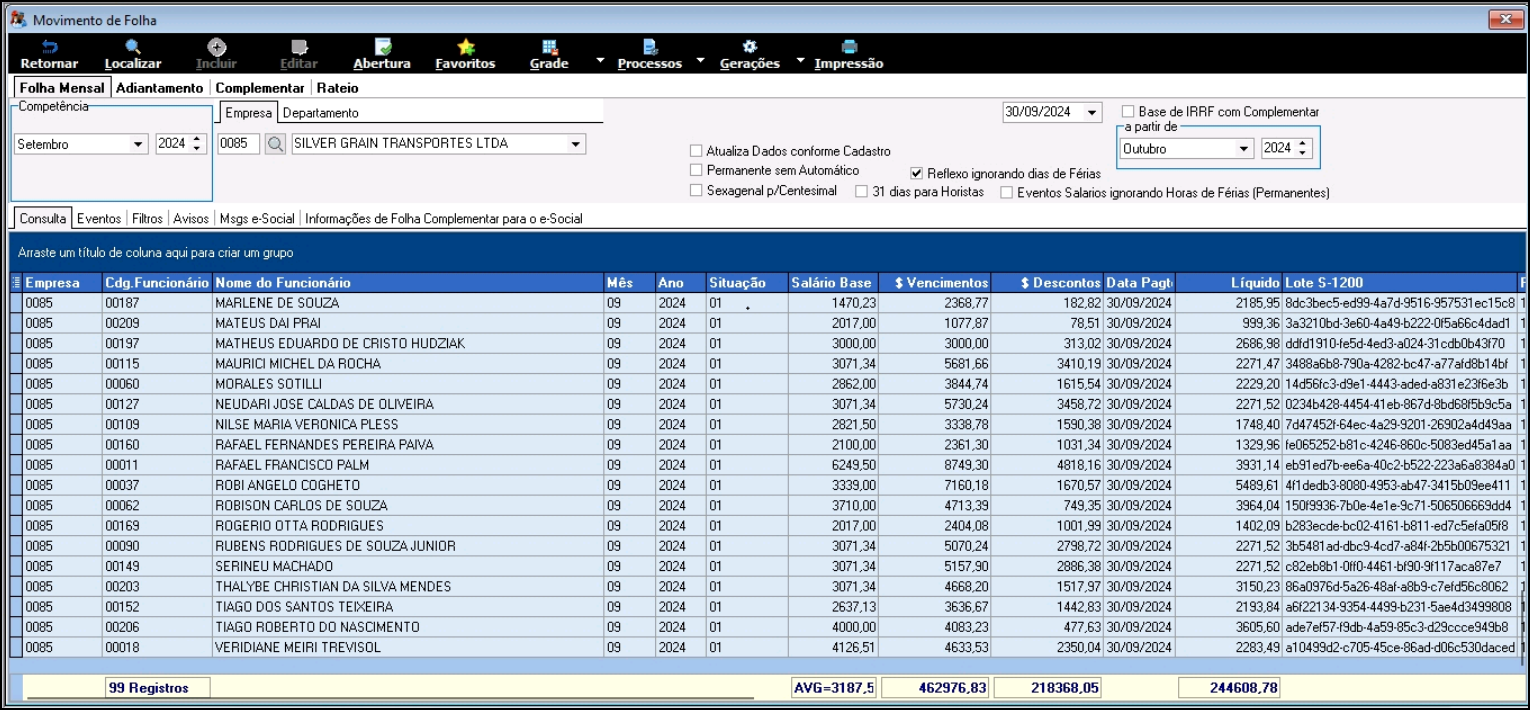The image size is (1530, 710).
Task: Click the 'a partir de' year spinner
Action: click(1302, 149)
